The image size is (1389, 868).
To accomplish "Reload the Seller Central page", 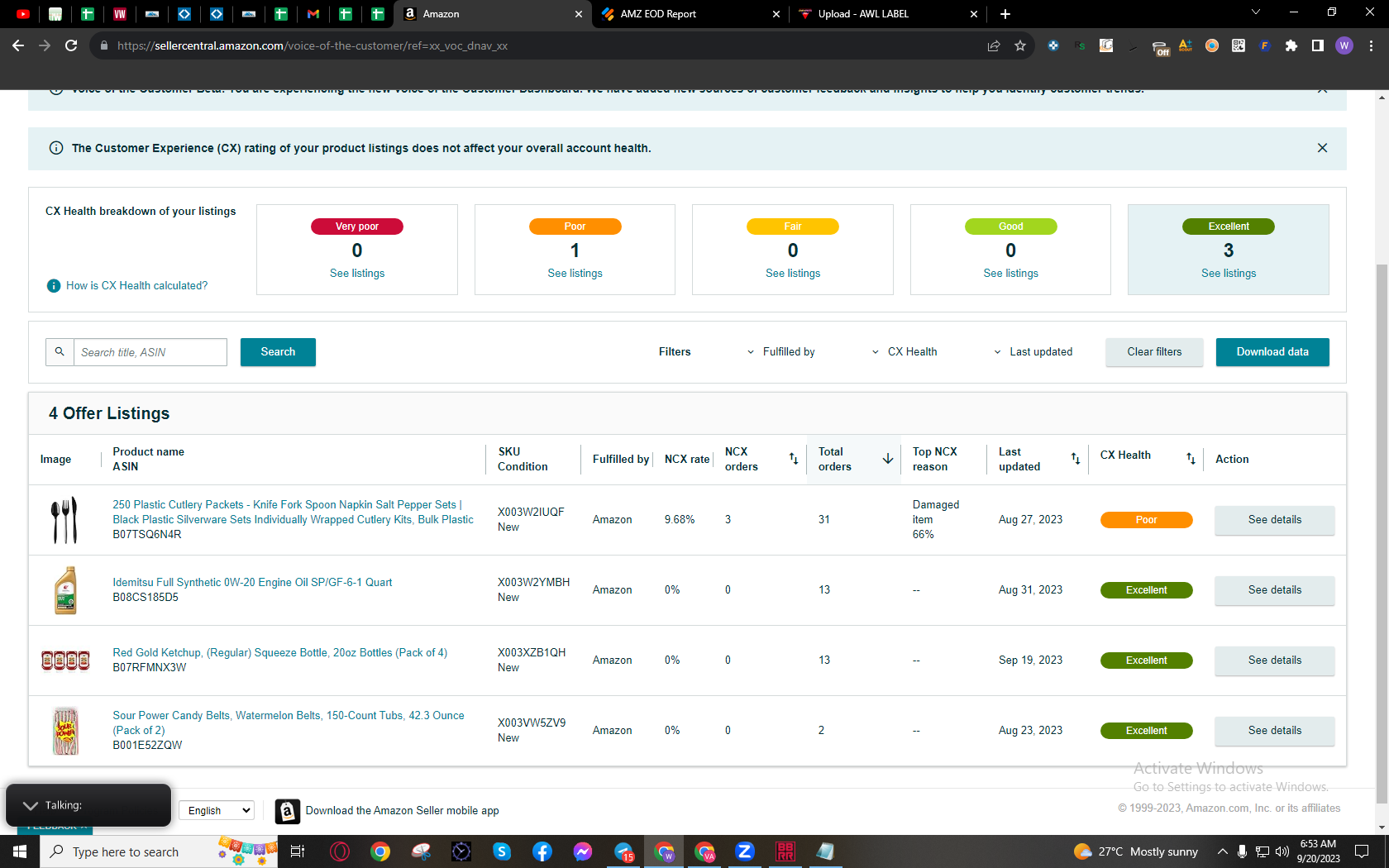I will click(71, 45).
